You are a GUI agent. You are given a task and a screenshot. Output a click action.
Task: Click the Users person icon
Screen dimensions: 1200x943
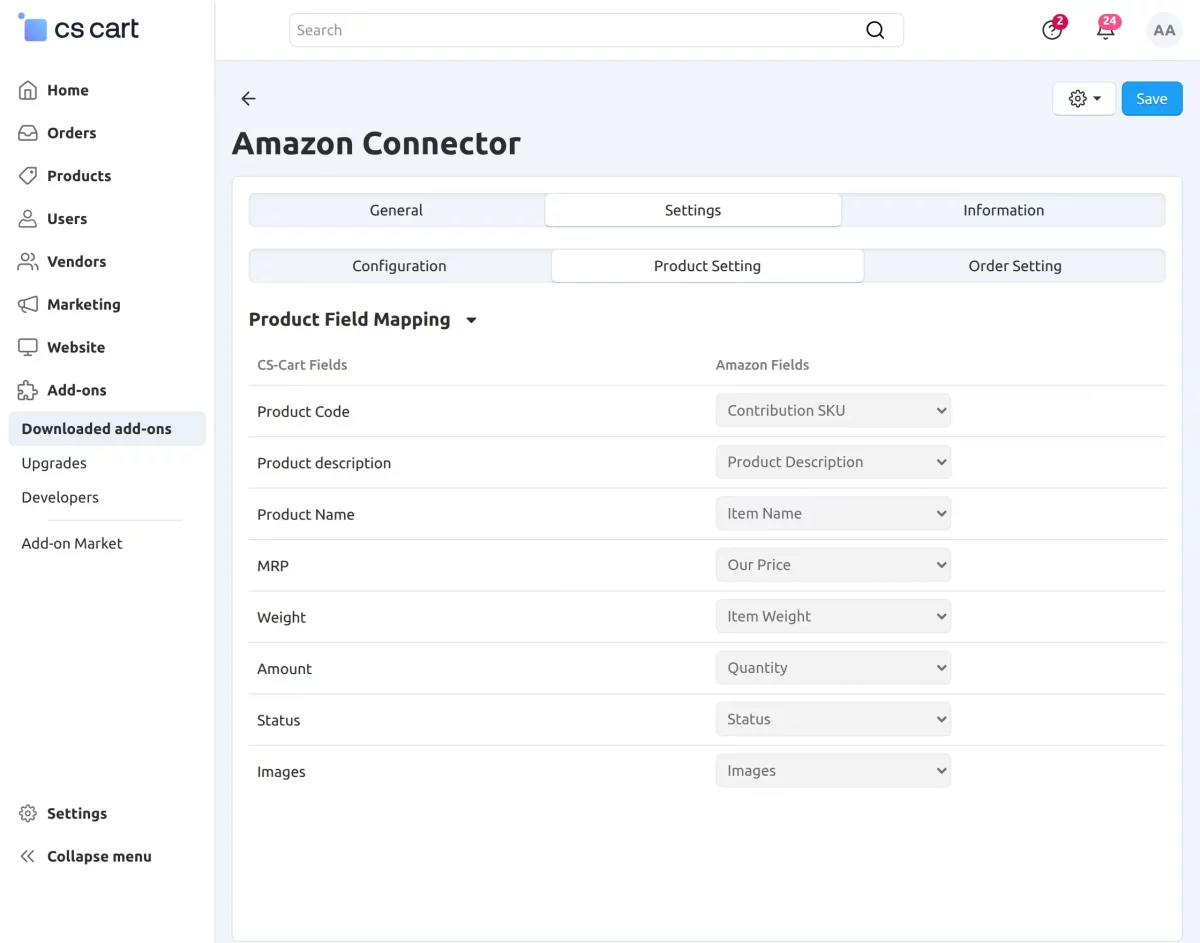pos(28,219)
